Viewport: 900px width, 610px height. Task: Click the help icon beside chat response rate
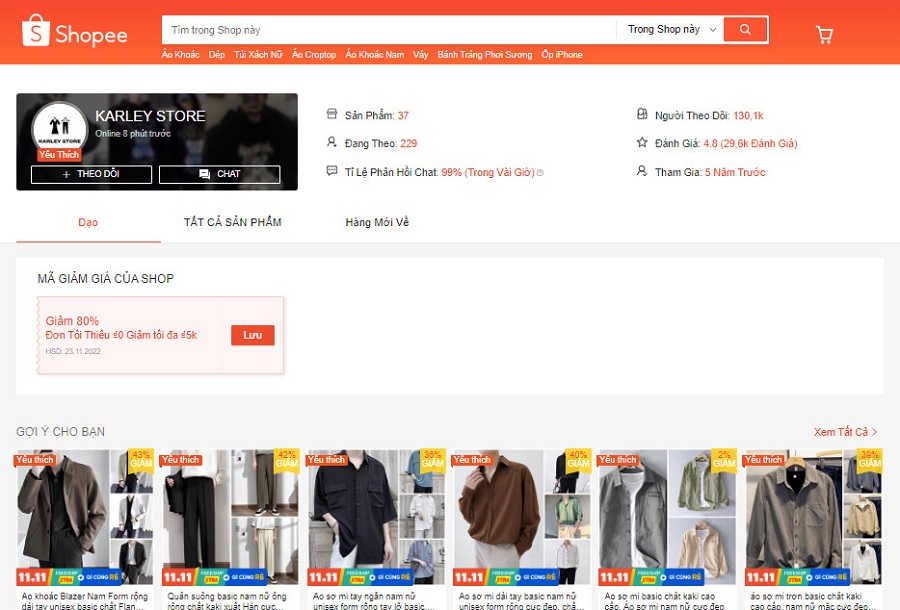(x=541, y=173)
